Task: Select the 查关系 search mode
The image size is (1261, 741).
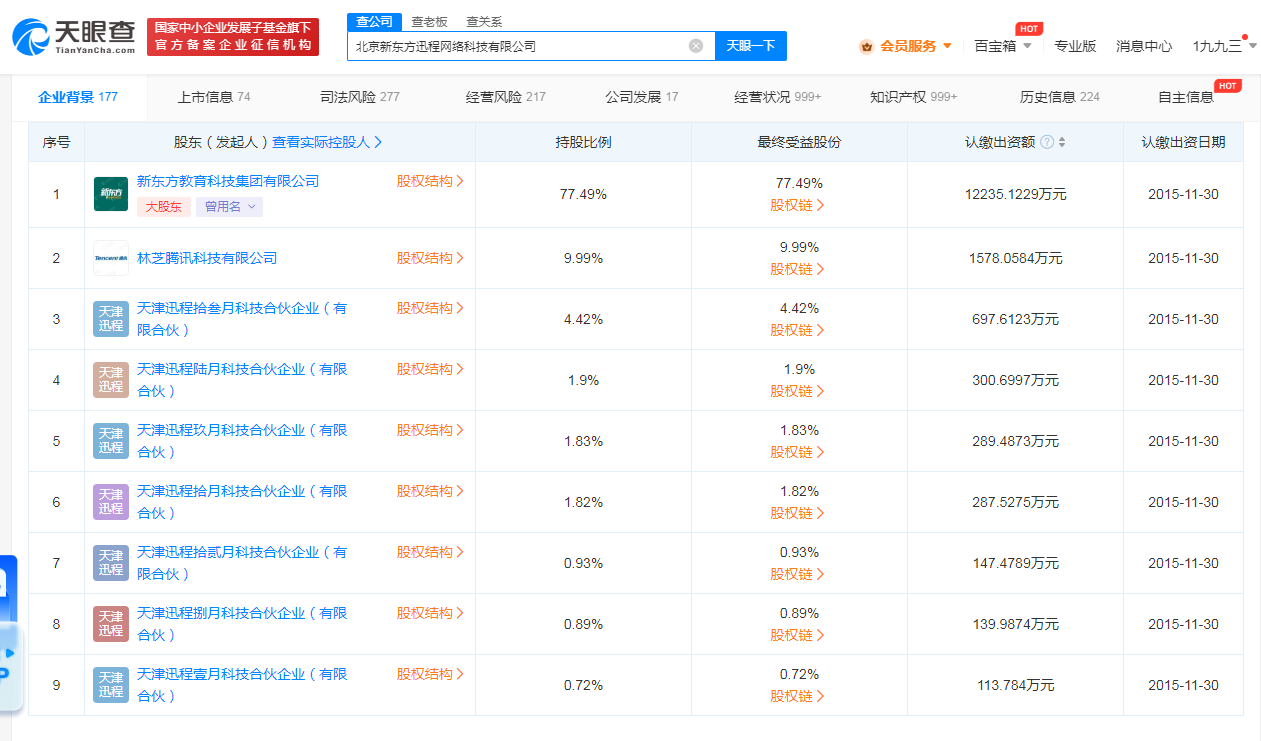Action: 485,22
